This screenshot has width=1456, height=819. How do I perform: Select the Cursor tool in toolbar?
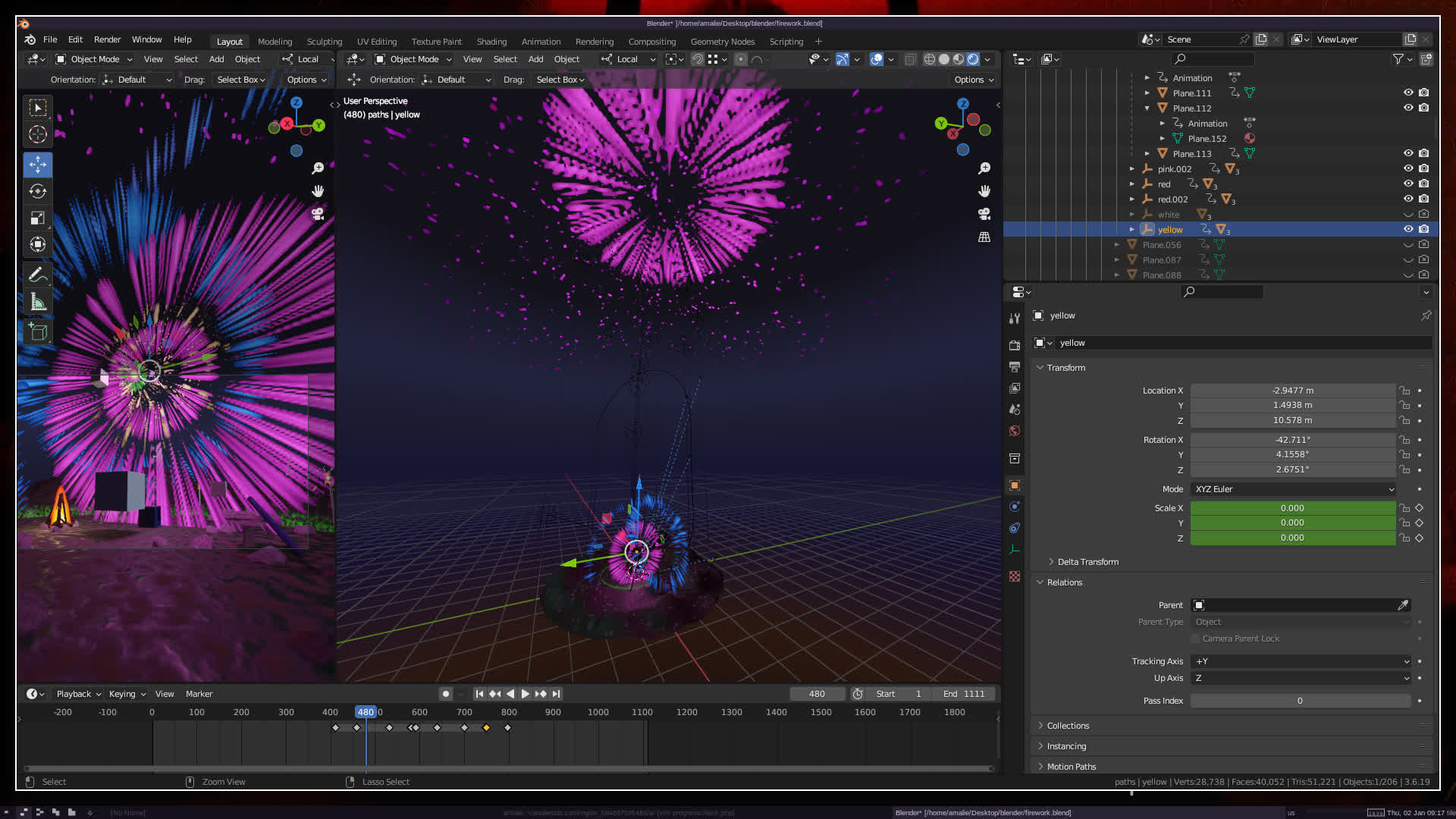click(x=38, y=135)
